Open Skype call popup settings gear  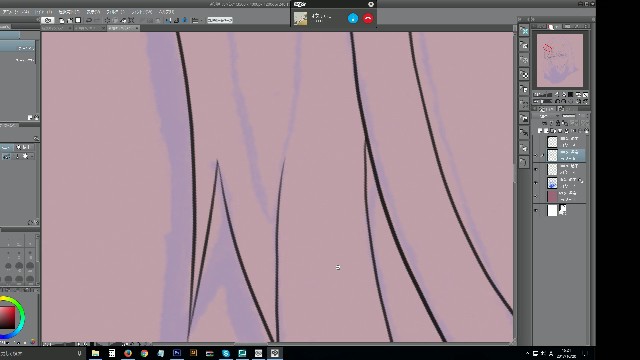[x=371, y=4]
